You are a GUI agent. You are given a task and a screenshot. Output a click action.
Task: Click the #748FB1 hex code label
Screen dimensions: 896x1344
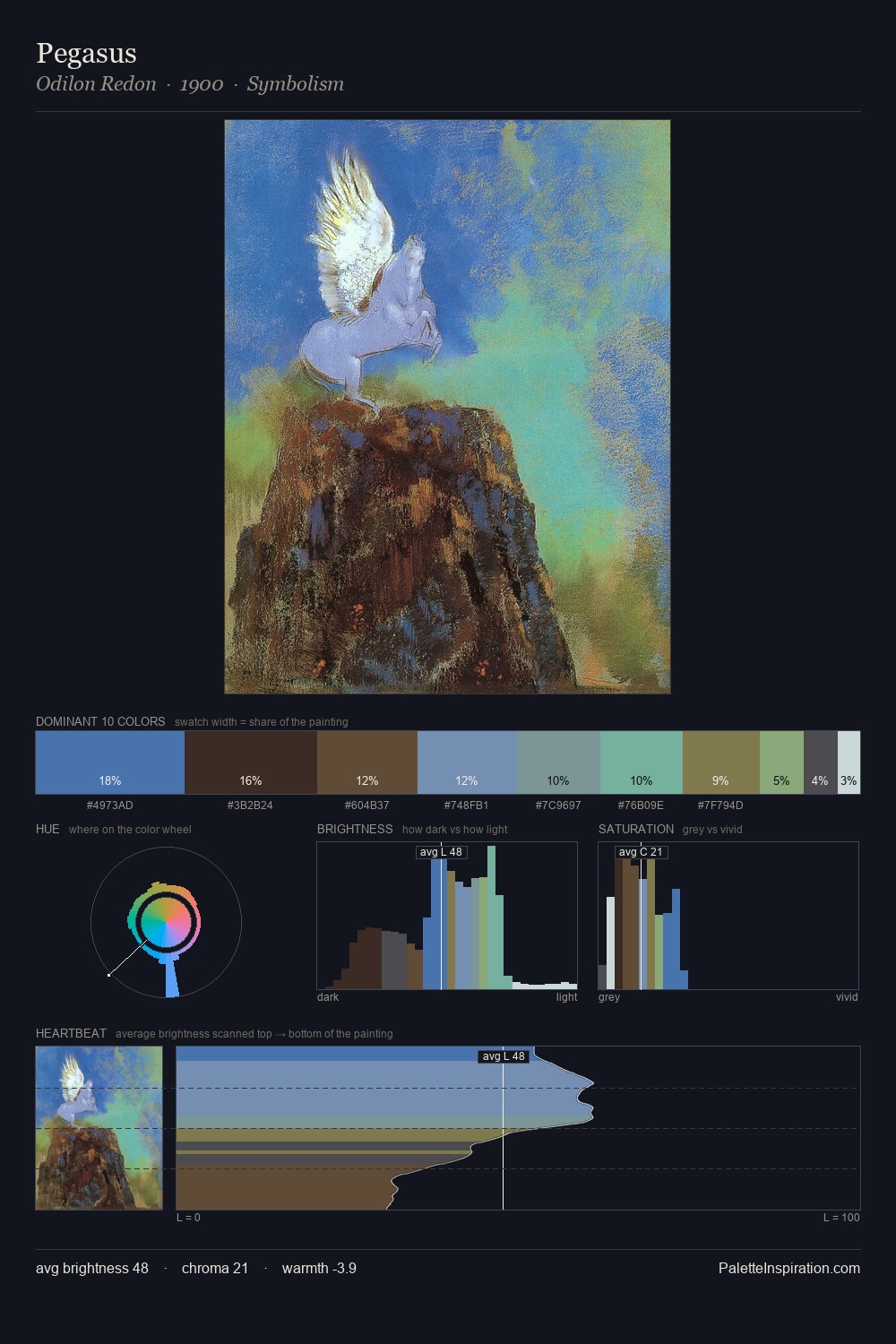(467, 806)
